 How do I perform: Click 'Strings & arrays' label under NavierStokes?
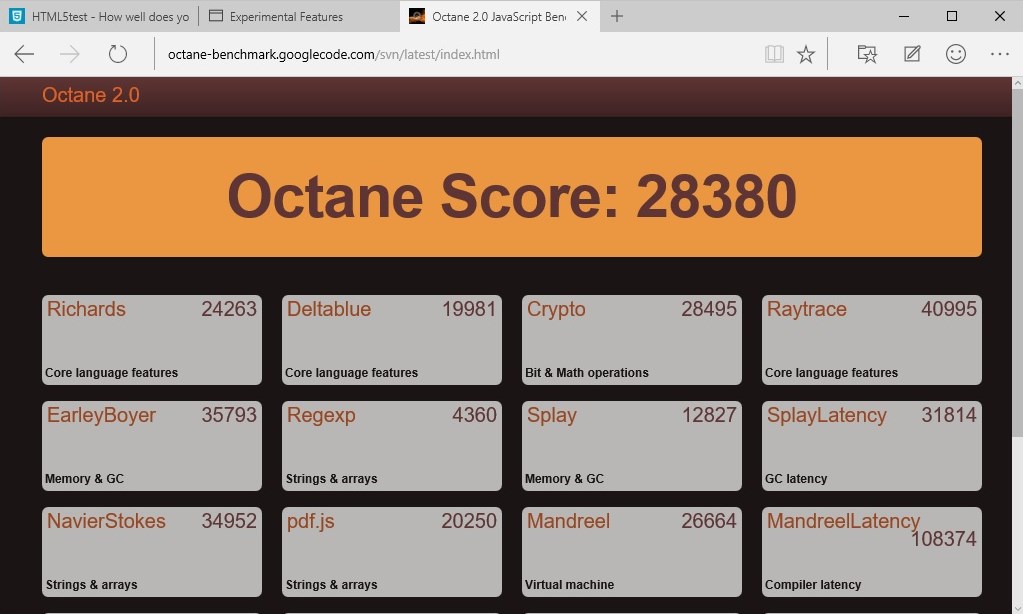[91, 585]
